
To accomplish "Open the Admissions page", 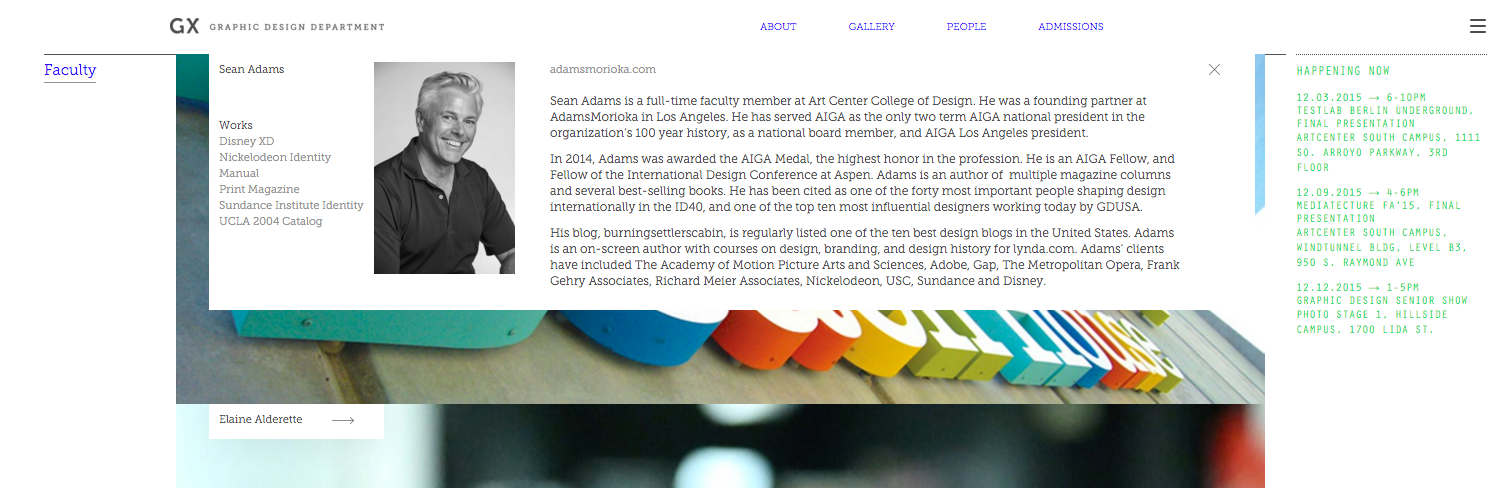I will pos(1070,27).
